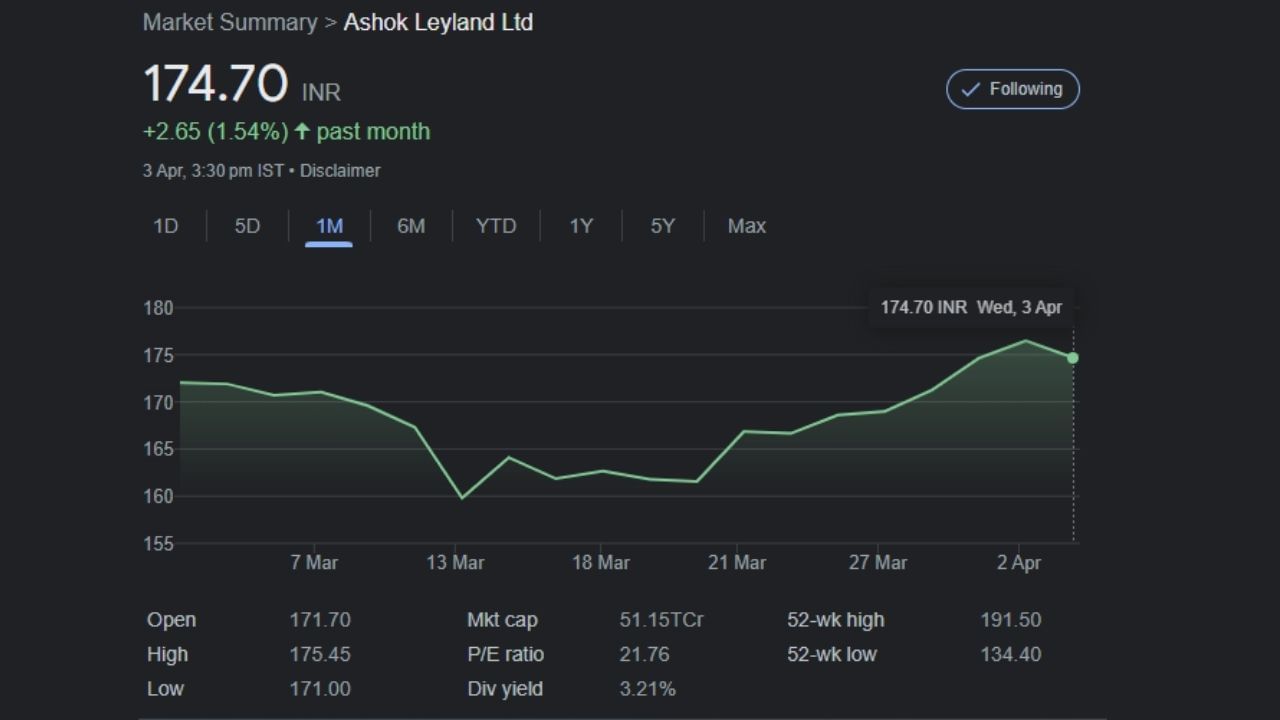Click the Open value 171.70
1280x720 pixels.
point(320,620)
